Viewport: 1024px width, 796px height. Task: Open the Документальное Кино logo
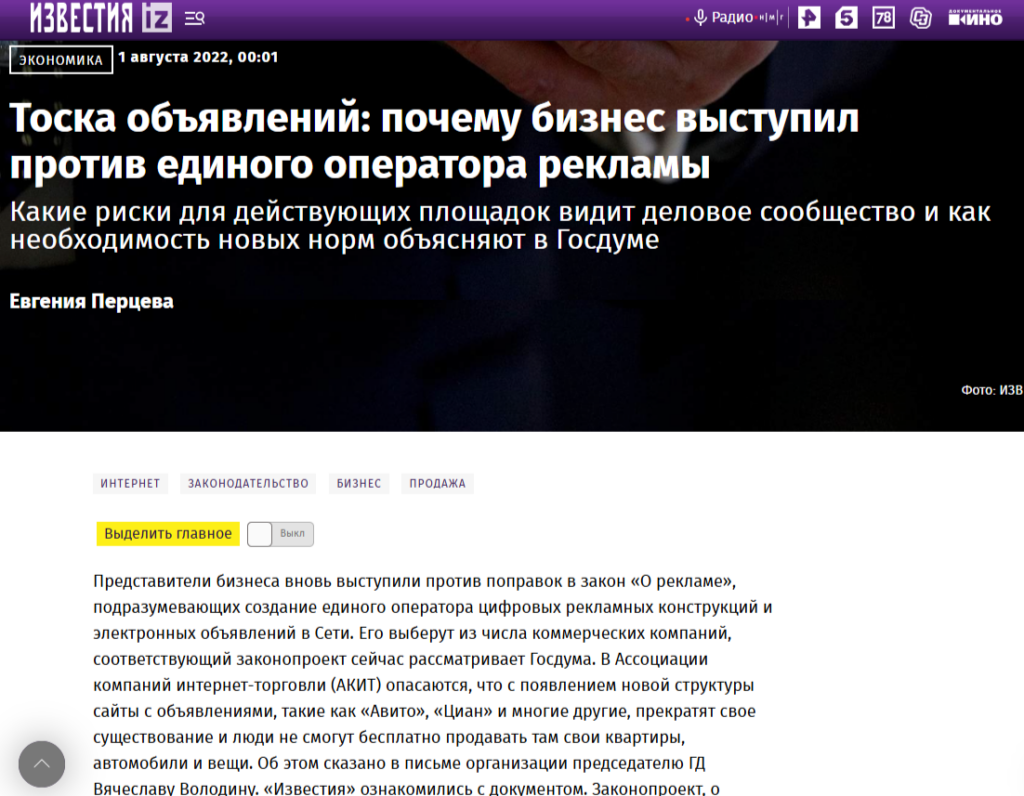975,17
